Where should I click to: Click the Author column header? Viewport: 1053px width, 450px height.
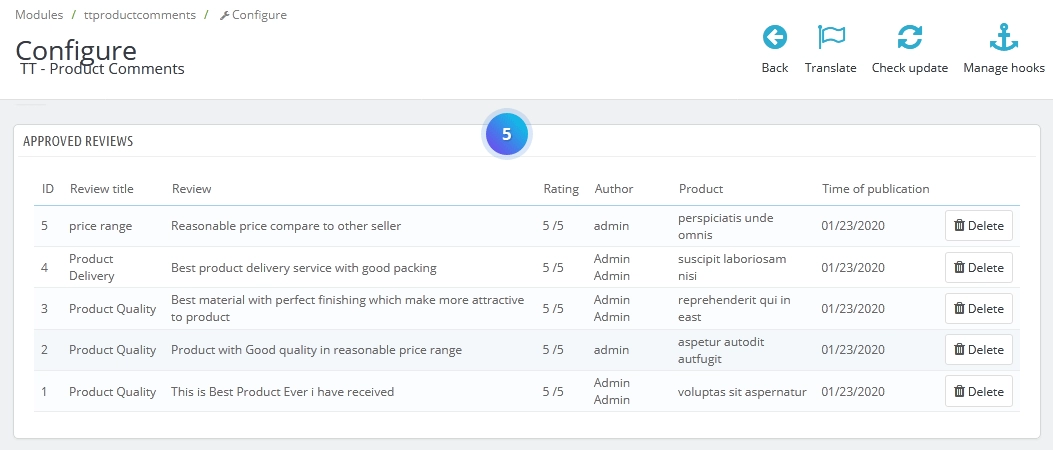click(x=613, y=189)
